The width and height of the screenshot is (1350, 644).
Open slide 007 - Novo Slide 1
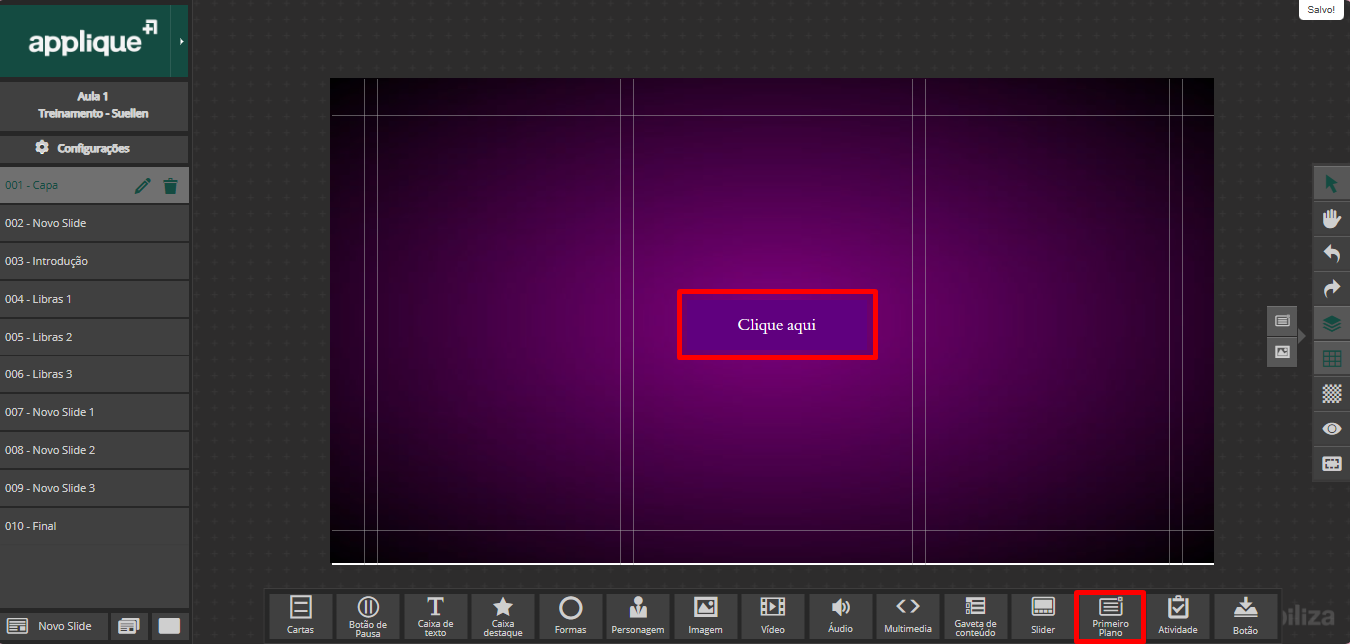94,412
